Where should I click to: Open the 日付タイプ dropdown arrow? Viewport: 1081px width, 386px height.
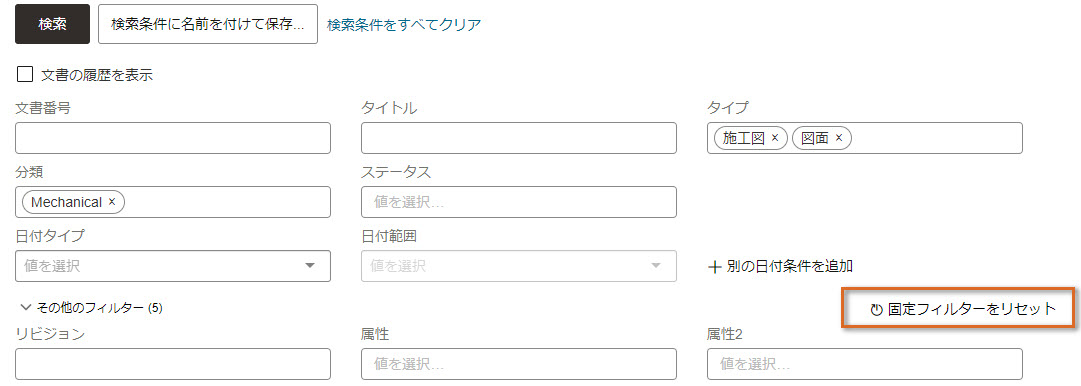[x=310, y=265]
